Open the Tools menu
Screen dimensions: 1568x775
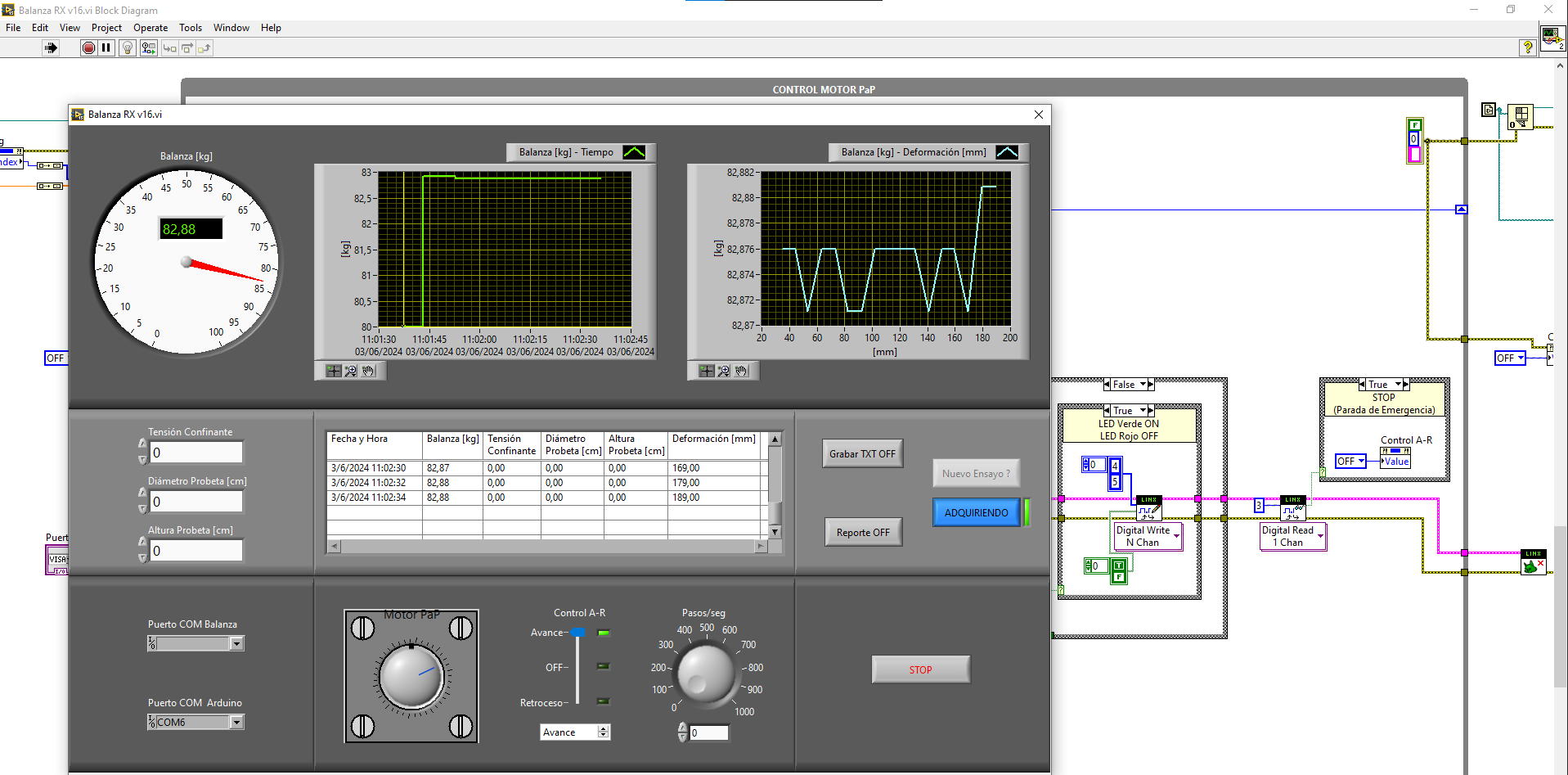[x=191, y=28]
